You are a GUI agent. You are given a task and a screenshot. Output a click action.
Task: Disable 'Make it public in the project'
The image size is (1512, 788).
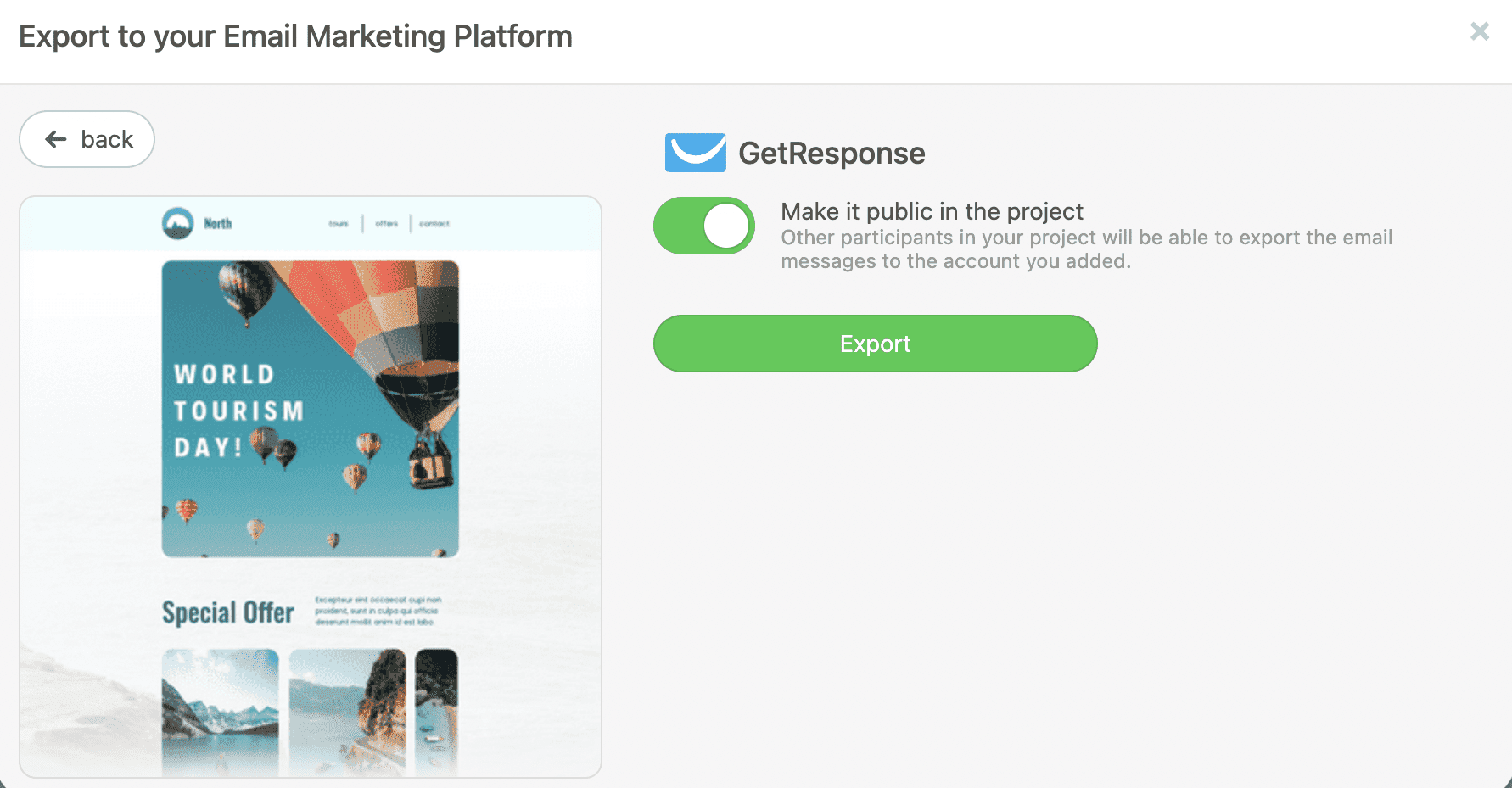tap(703, 225)
